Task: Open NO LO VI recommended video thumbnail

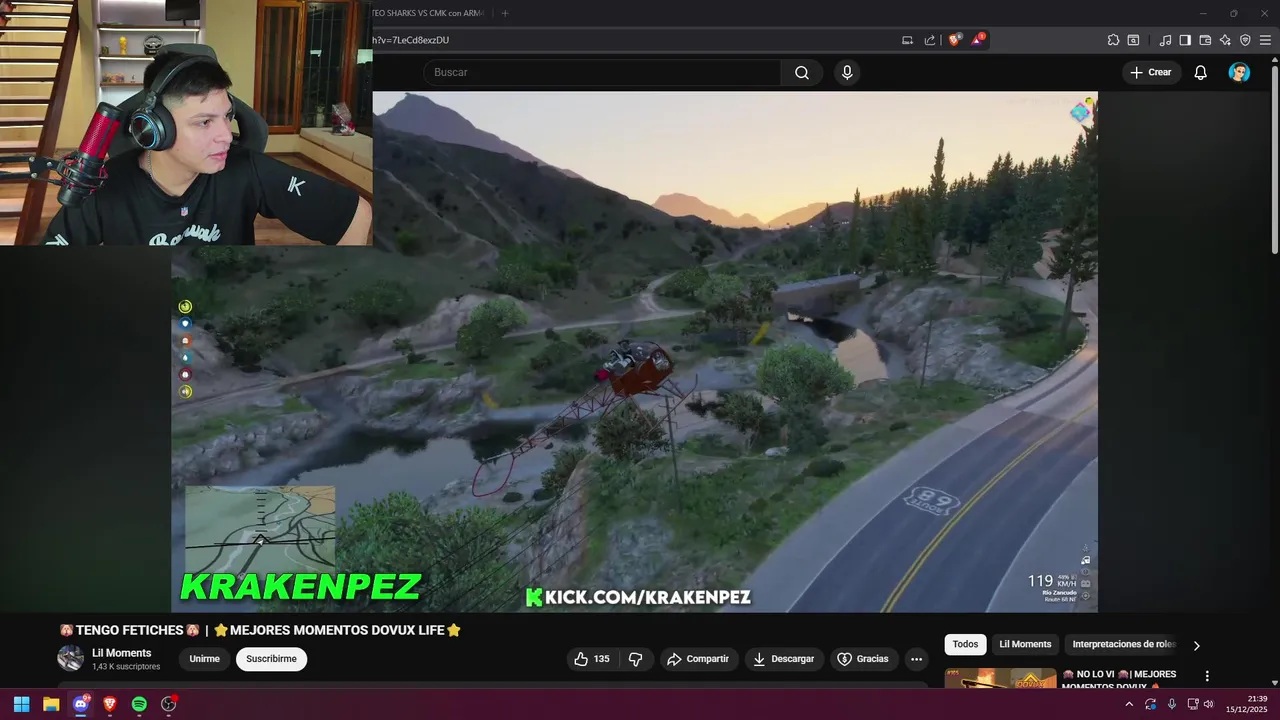Action: [1000, 679]
